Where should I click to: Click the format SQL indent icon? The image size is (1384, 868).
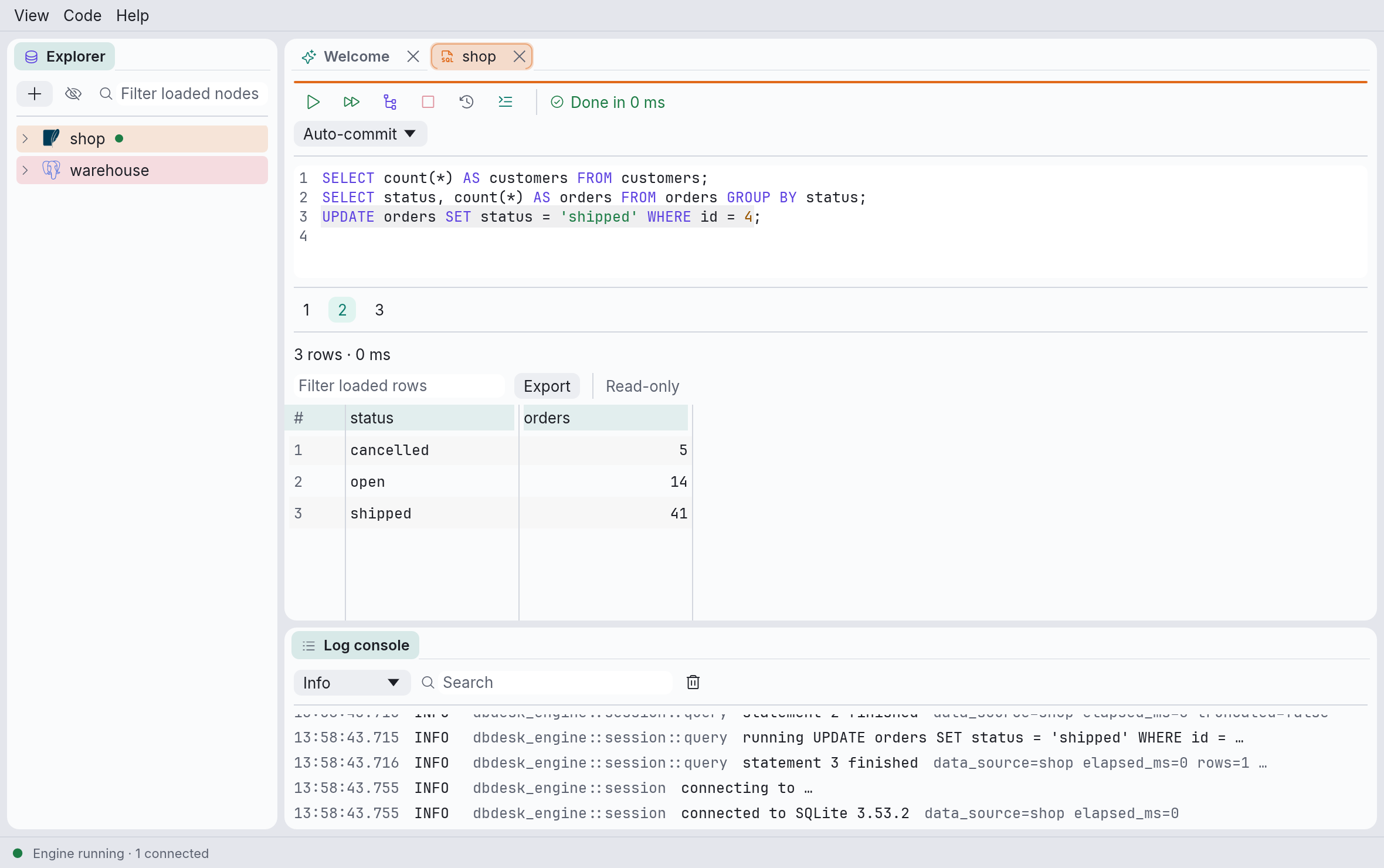click(505, 102)
